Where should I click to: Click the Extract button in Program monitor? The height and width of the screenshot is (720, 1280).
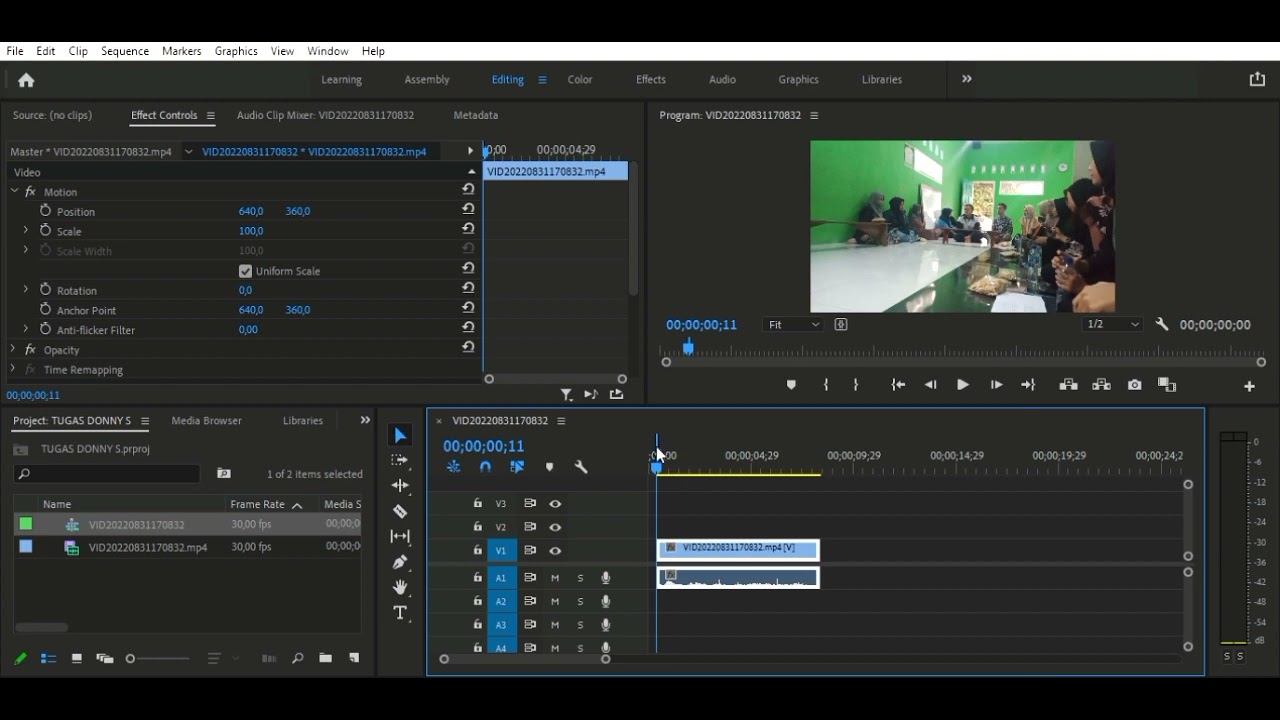[1101, 385]
